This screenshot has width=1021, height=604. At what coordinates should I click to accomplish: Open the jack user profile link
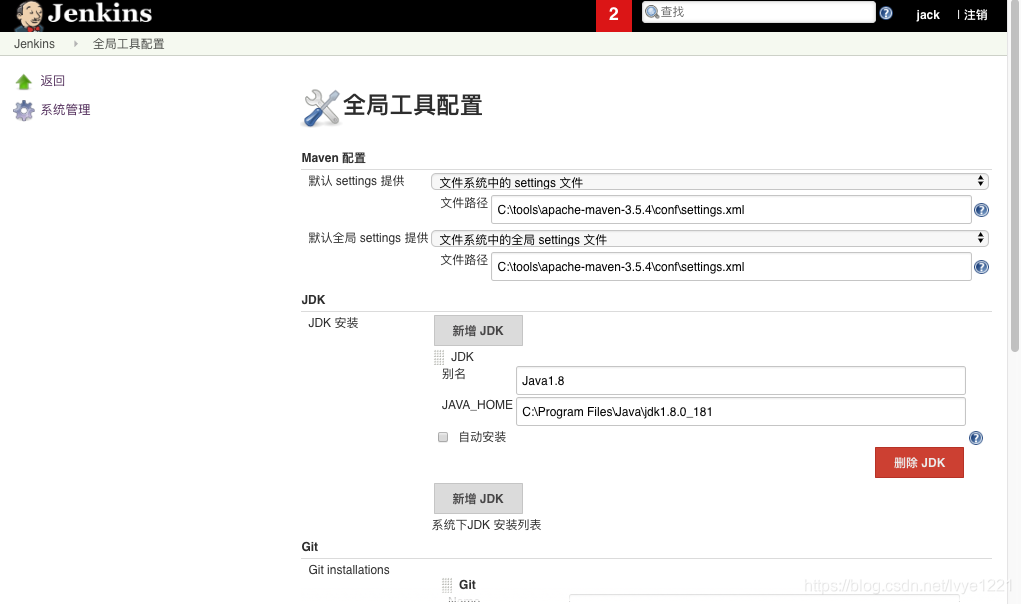tap(927, 15)
